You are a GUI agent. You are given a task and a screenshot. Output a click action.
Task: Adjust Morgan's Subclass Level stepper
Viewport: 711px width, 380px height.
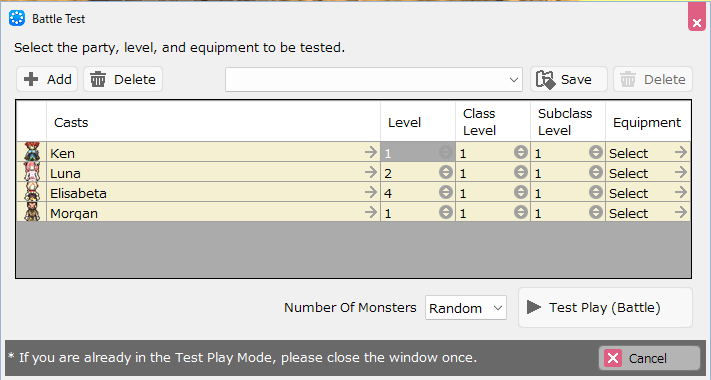(596, 212)
